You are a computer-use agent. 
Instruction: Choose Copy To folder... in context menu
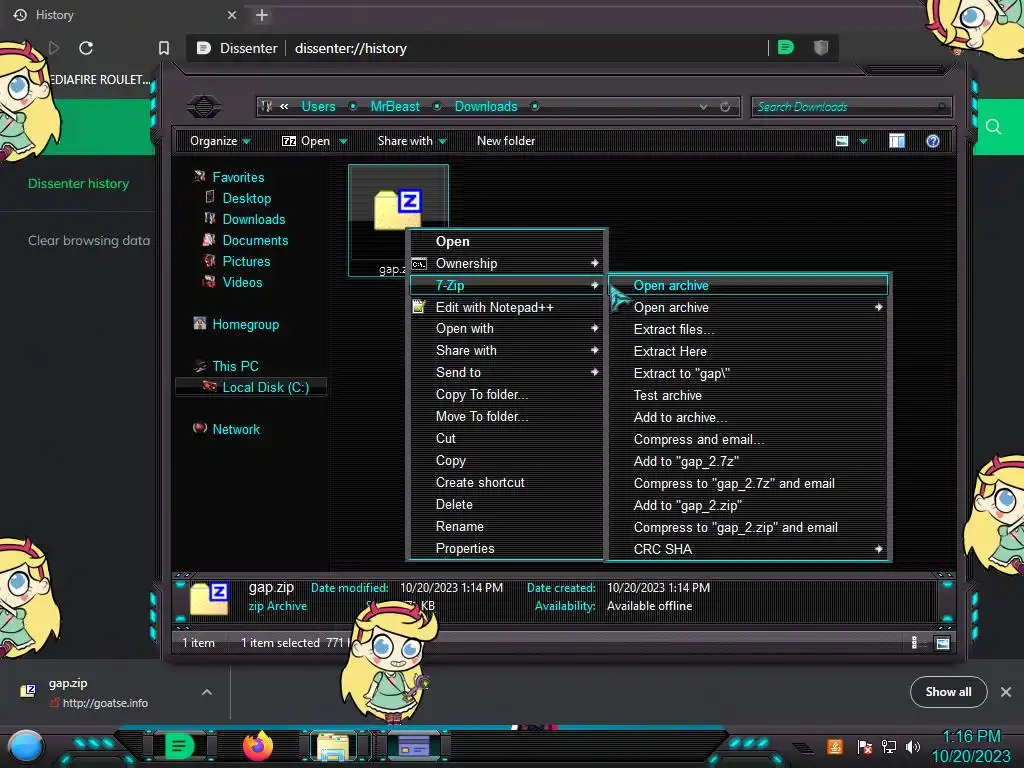[505, 394]
